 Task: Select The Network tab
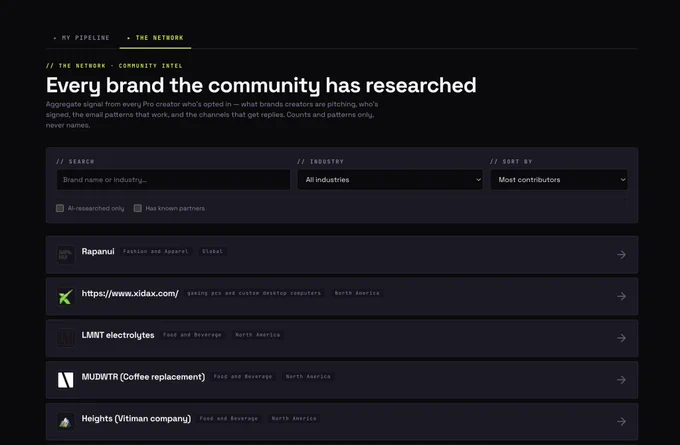[x=155, y=38]
